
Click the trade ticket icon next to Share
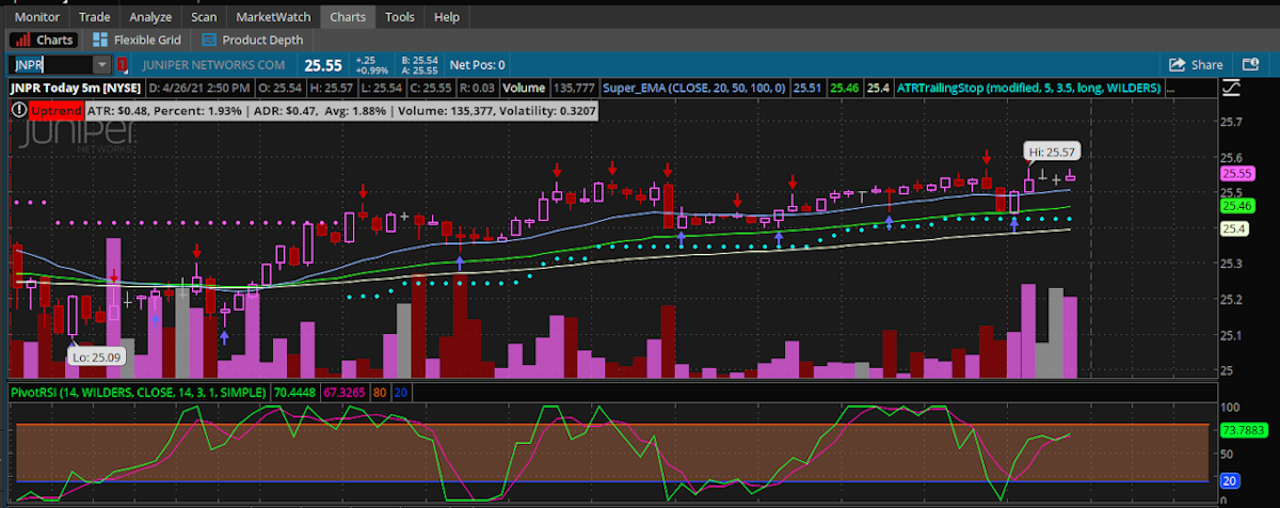(x=1250, y=65)
